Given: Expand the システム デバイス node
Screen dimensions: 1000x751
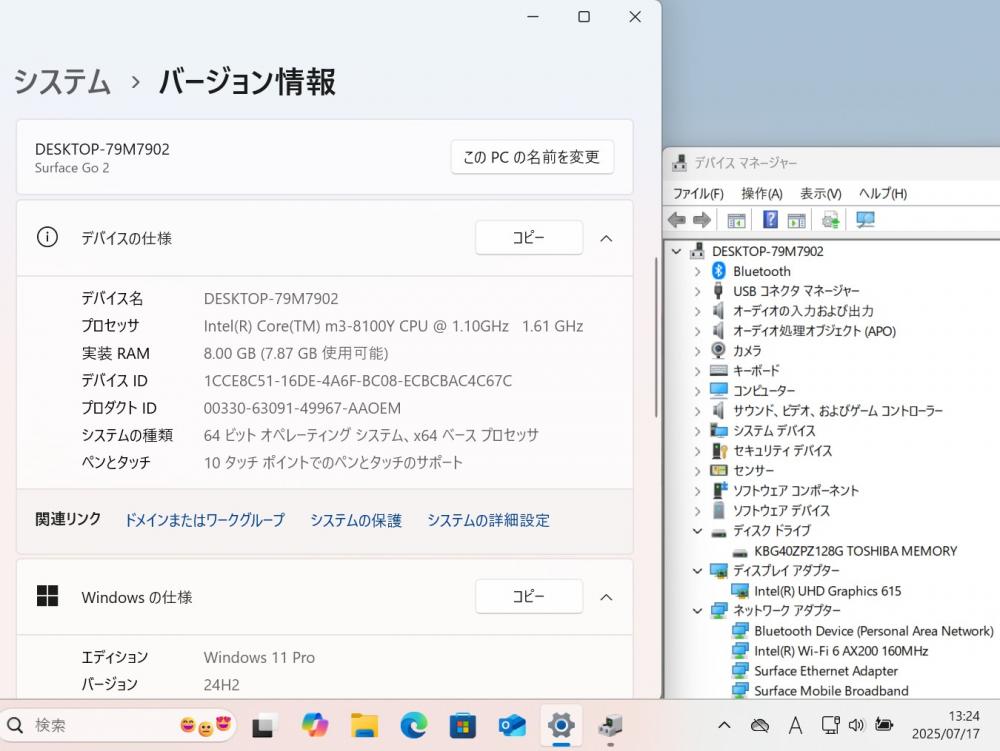Looking at the screenshot, I should coord(698,431).
